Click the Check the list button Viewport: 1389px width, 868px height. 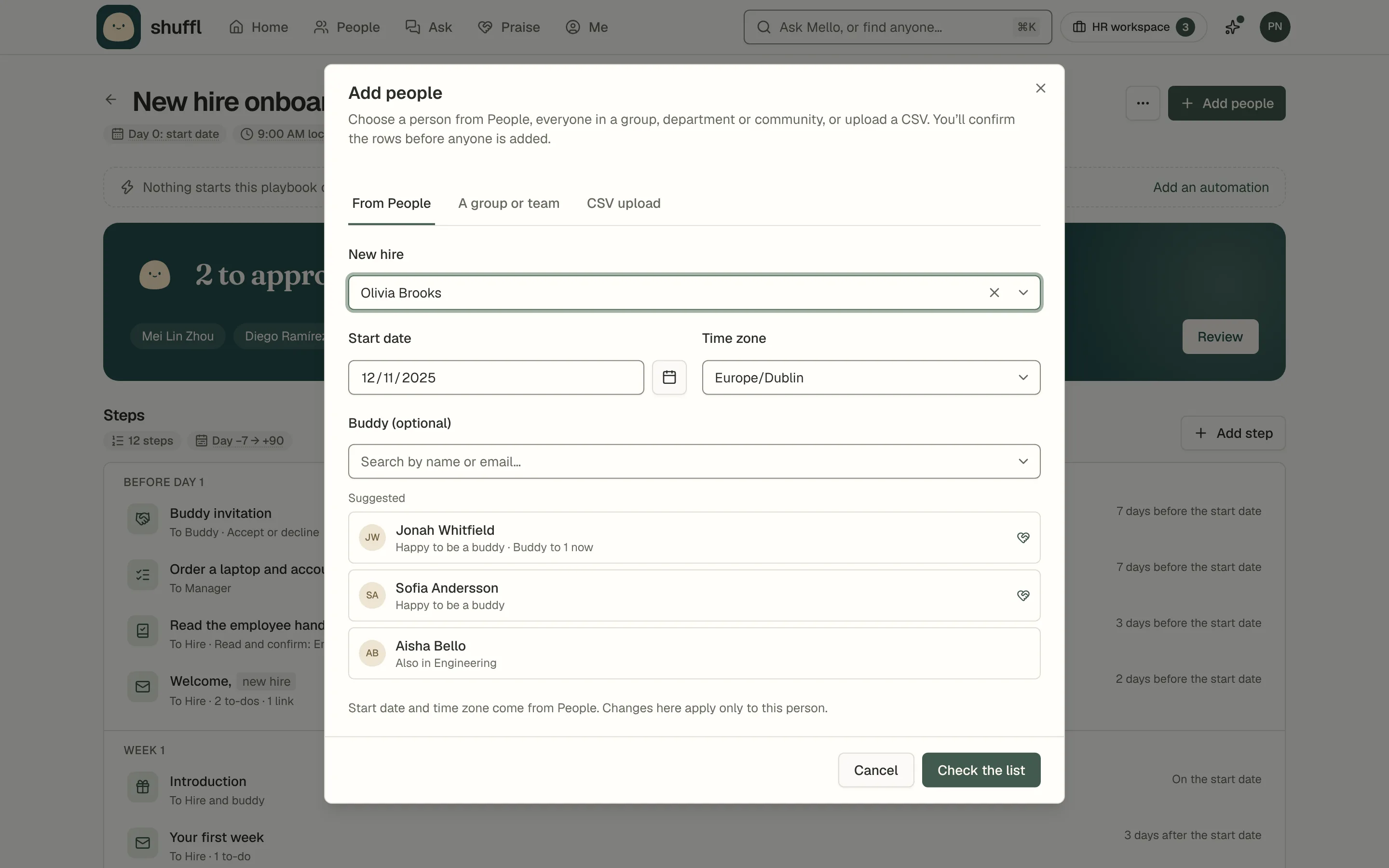981,770
